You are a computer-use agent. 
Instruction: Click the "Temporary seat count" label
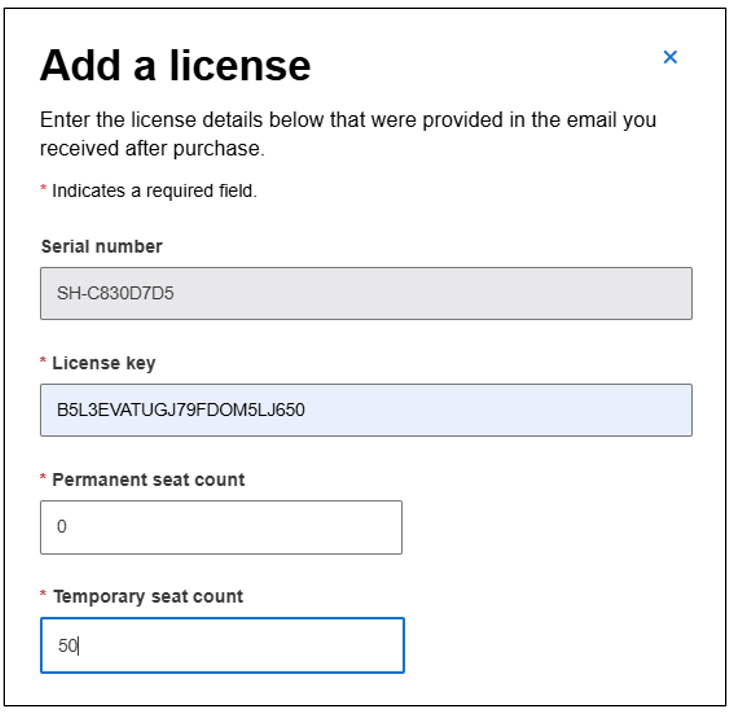(x=148, y=597)
